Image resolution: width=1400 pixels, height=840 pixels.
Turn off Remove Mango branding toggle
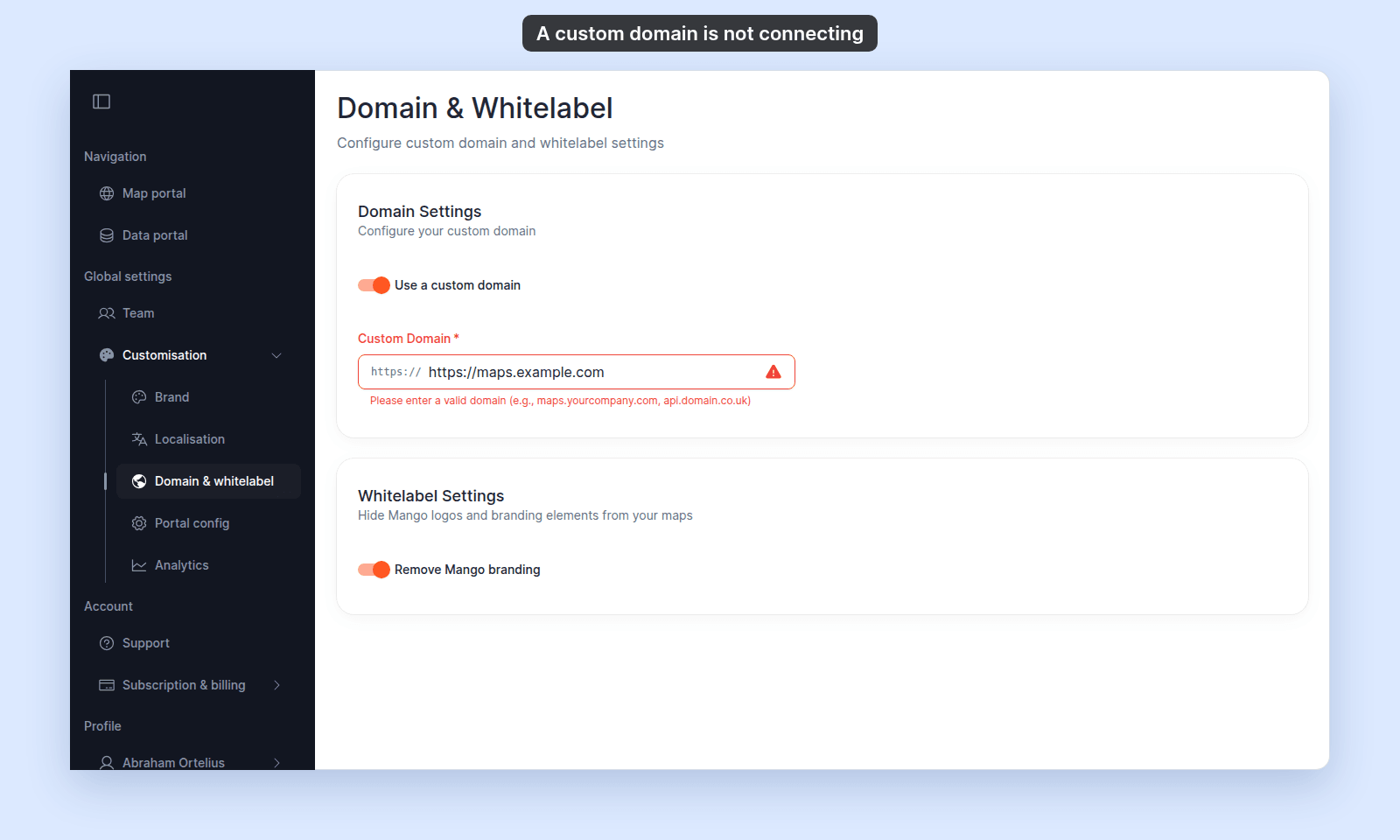[x=374, y=570]
